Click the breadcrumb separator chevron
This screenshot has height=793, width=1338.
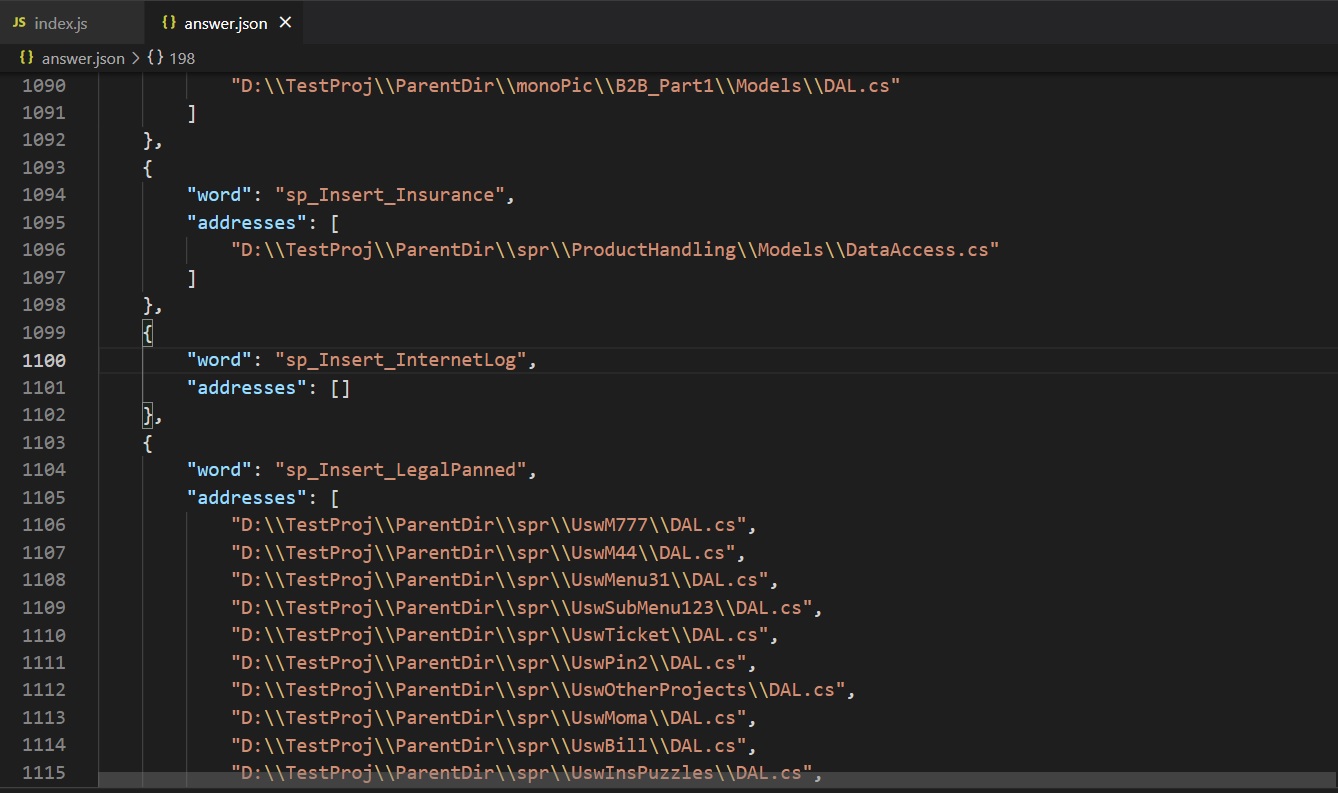coord(136,58)
